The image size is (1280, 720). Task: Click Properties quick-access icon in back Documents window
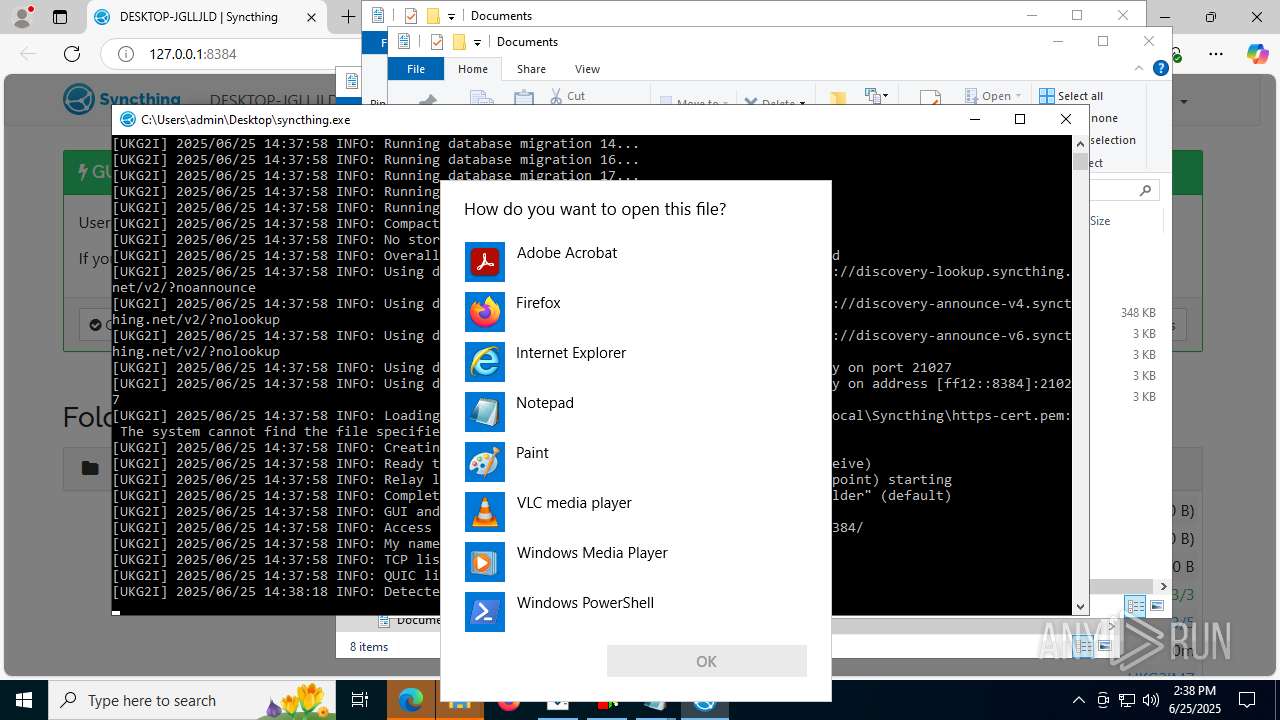411,15
